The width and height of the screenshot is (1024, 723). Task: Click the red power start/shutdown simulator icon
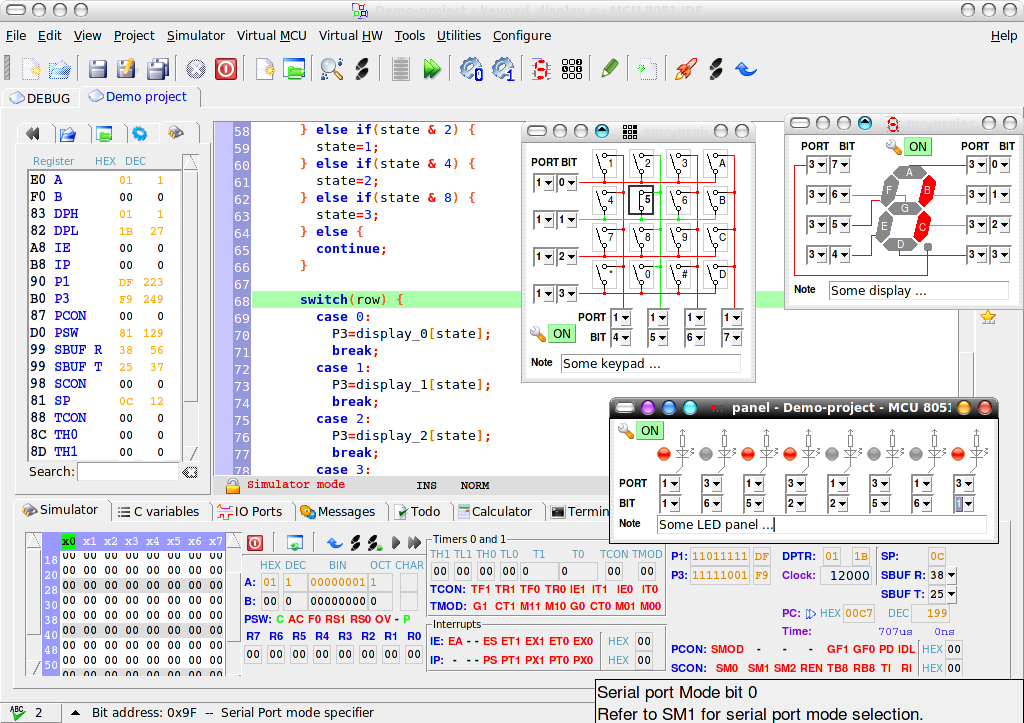[x=226, y=69]
